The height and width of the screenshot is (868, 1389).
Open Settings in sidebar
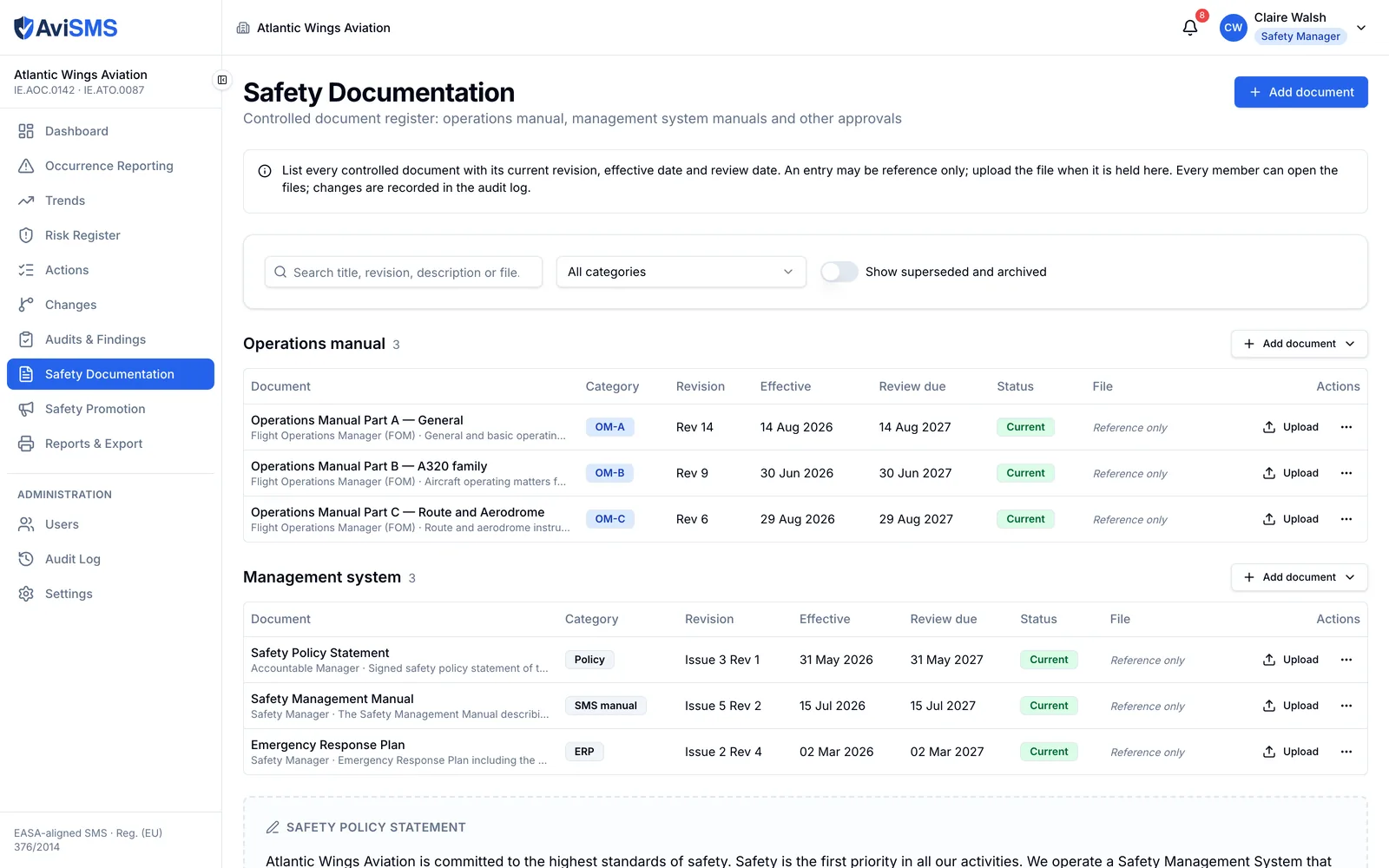110,594
